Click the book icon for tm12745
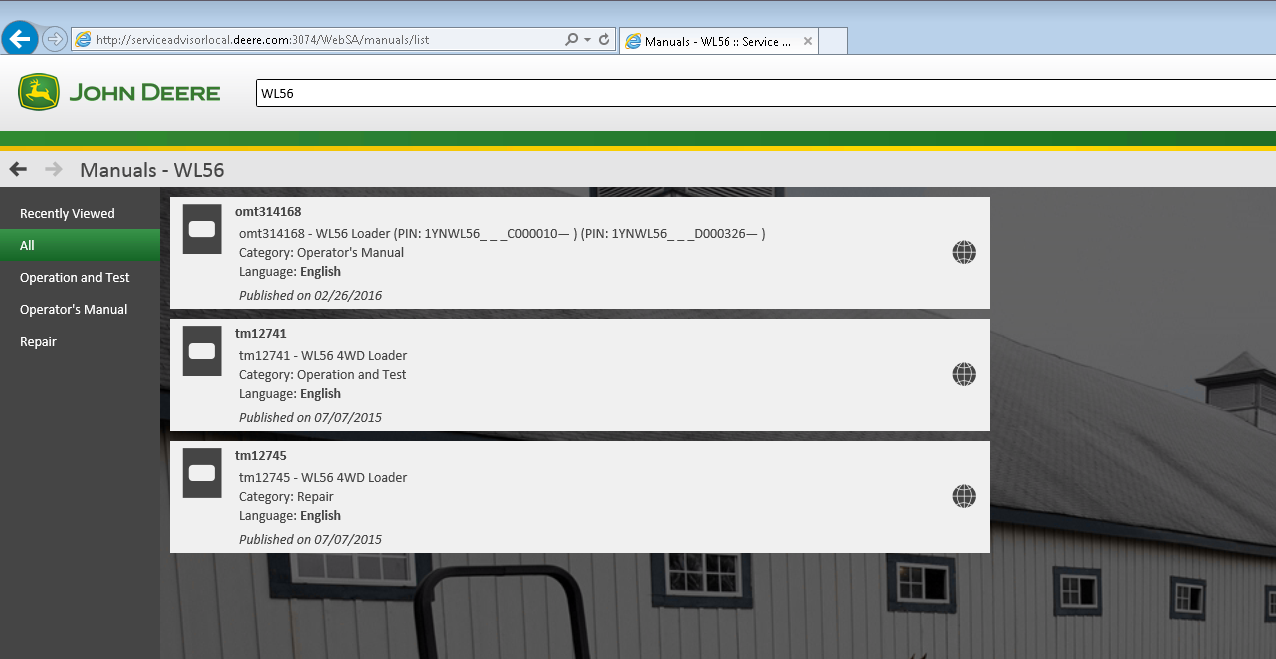The width and height of the screenshot is (1276, 659). tap(202, 473)
